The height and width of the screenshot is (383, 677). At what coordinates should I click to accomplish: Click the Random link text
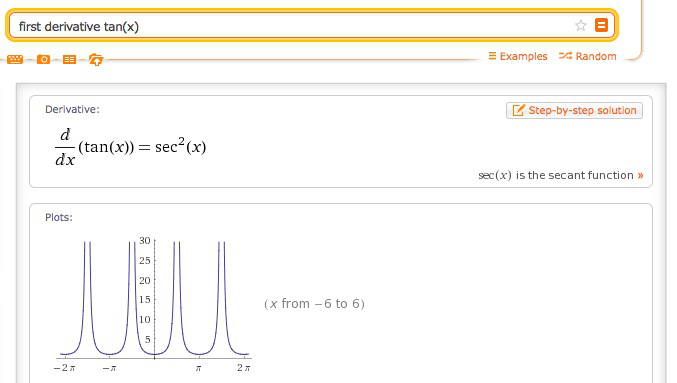596,56
